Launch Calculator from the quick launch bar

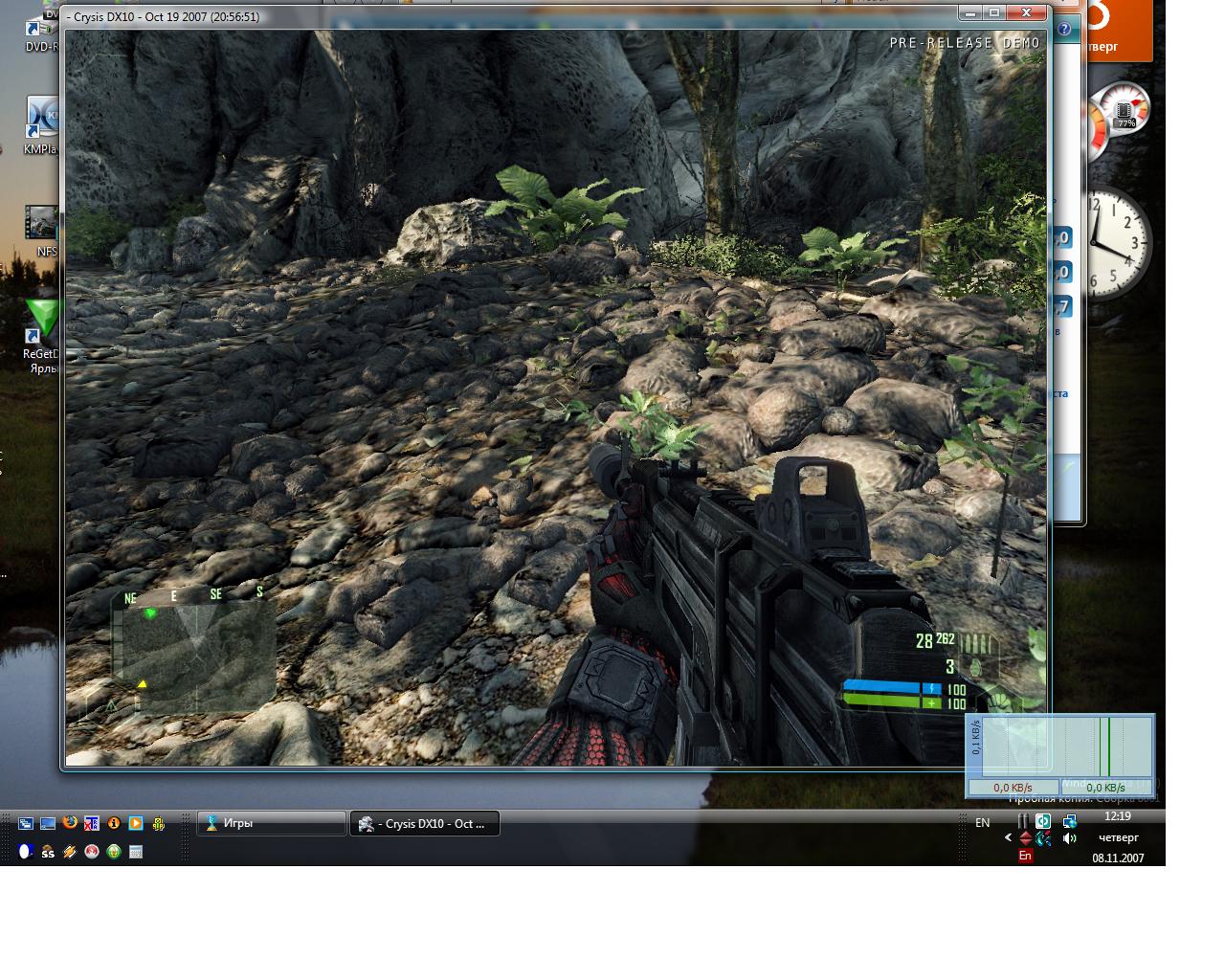point(136,852)
